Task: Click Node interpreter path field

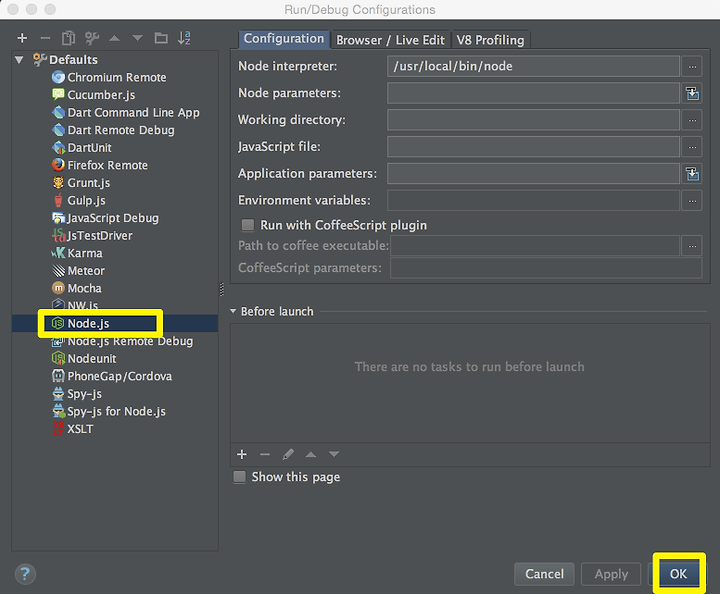Action: pos(533,67)
